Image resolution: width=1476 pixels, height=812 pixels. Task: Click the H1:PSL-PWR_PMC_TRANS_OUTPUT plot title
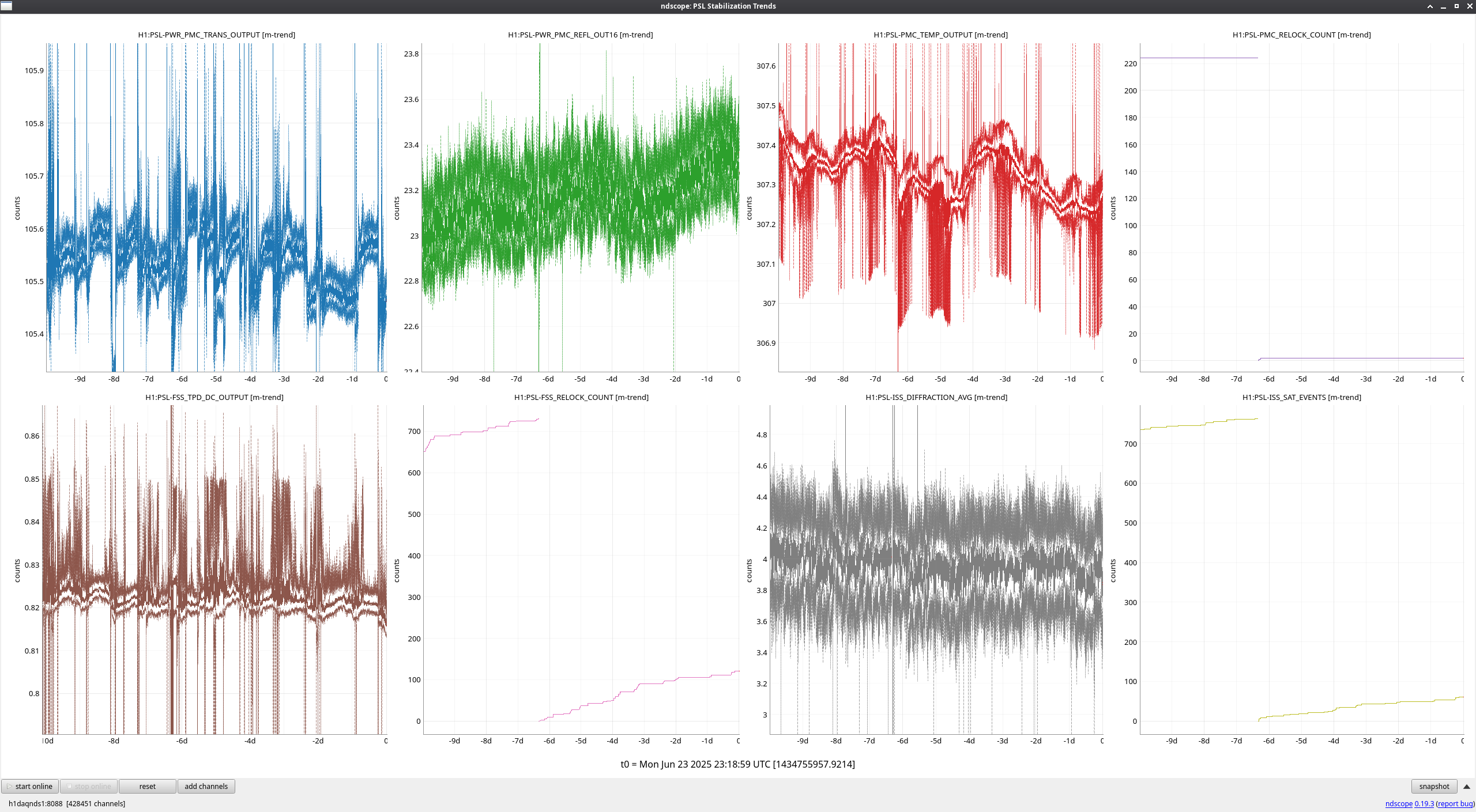[216, 35]
